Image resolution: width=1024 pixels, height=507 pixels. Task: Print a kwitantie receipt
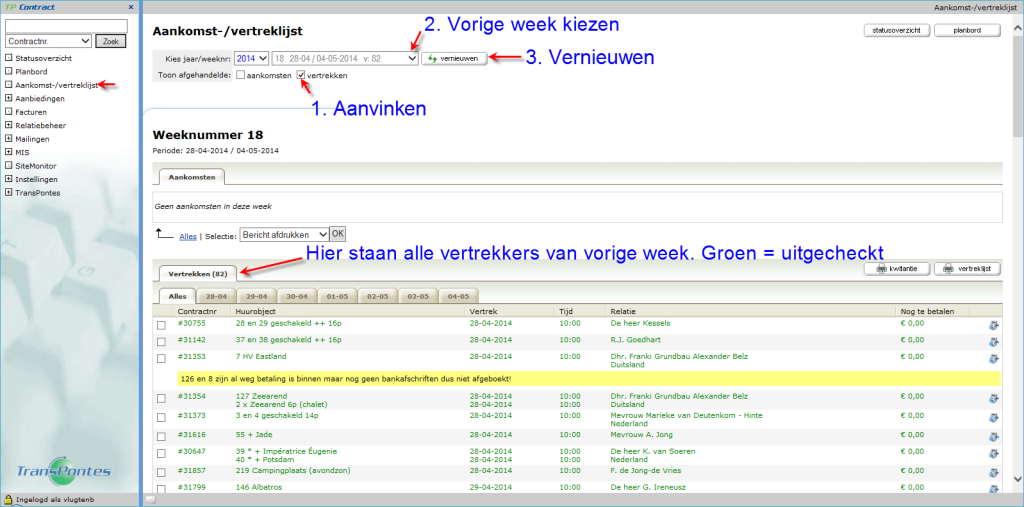pyautogui.click(x=896, y=269)
